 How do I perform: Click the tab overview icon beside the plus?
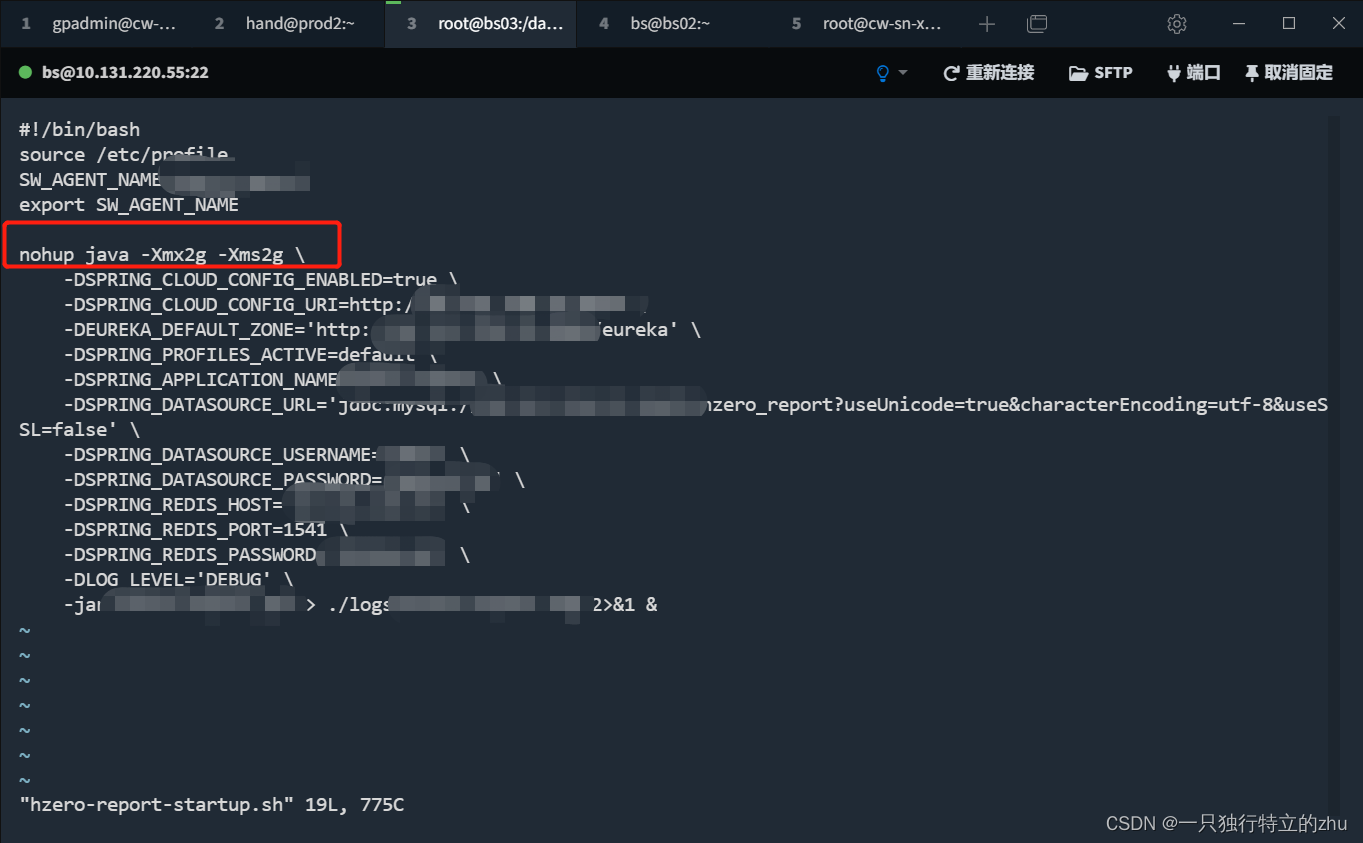pos(1036,23)
